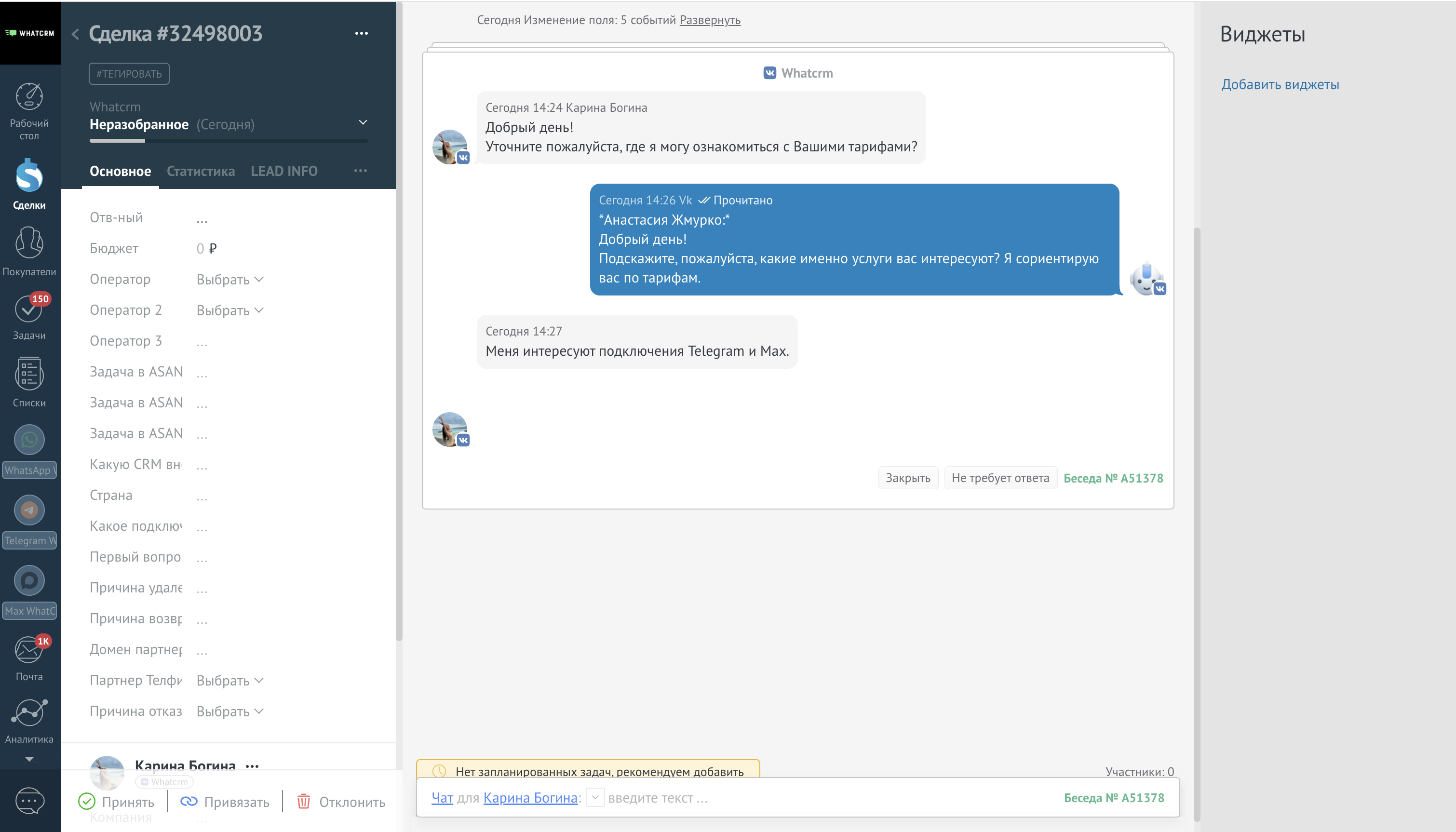
Task: Expand the sidebar's more-items arrow below Аналитика
Action: click(29, 759)
